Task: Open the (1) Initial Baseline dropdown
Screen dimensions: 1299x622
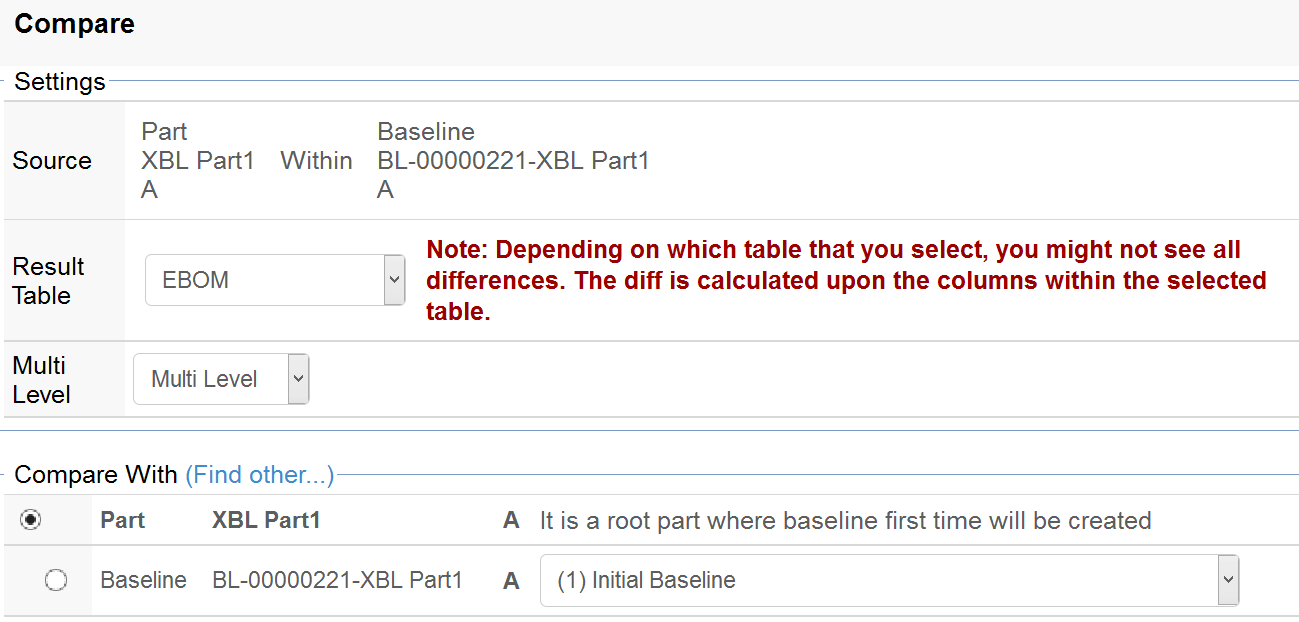Action: click(x=889, y=580)
